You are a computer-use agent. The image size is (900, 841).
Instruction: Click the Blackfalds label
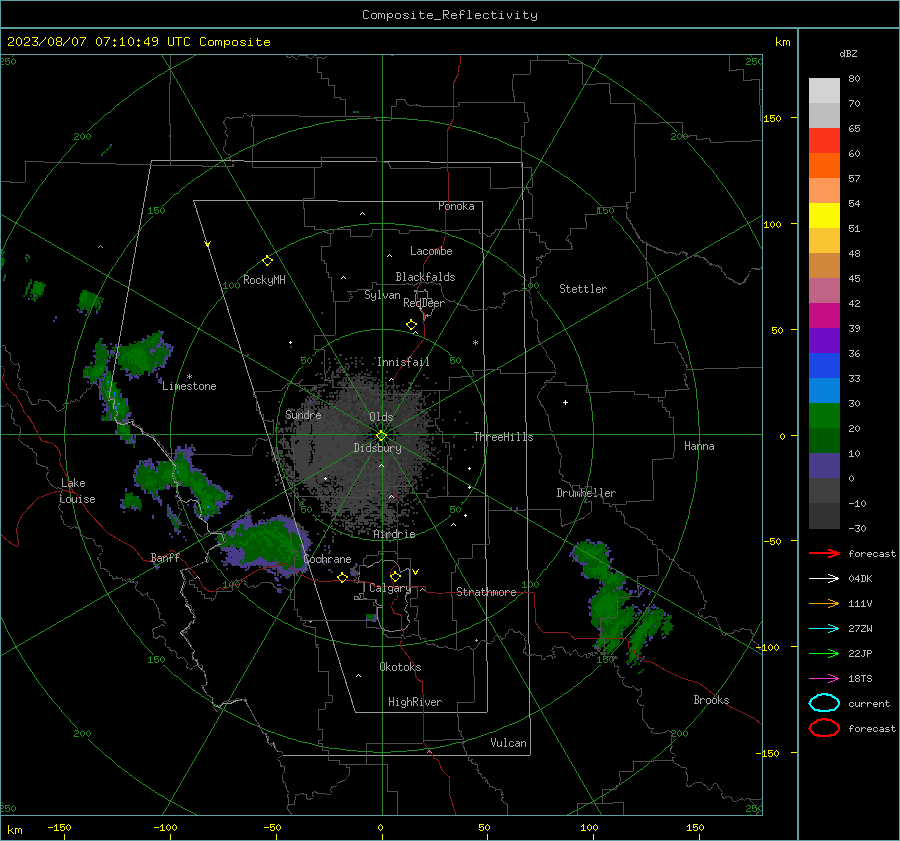[x=425, y=277]
